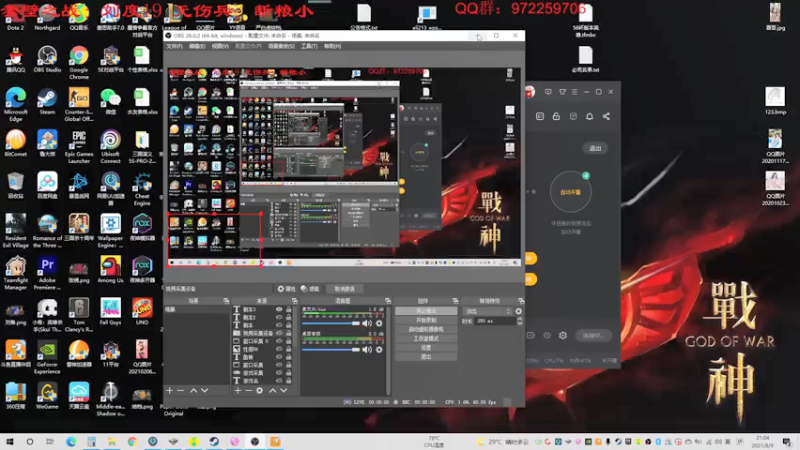Toggle the lock on 游戏采集 source

289,372
